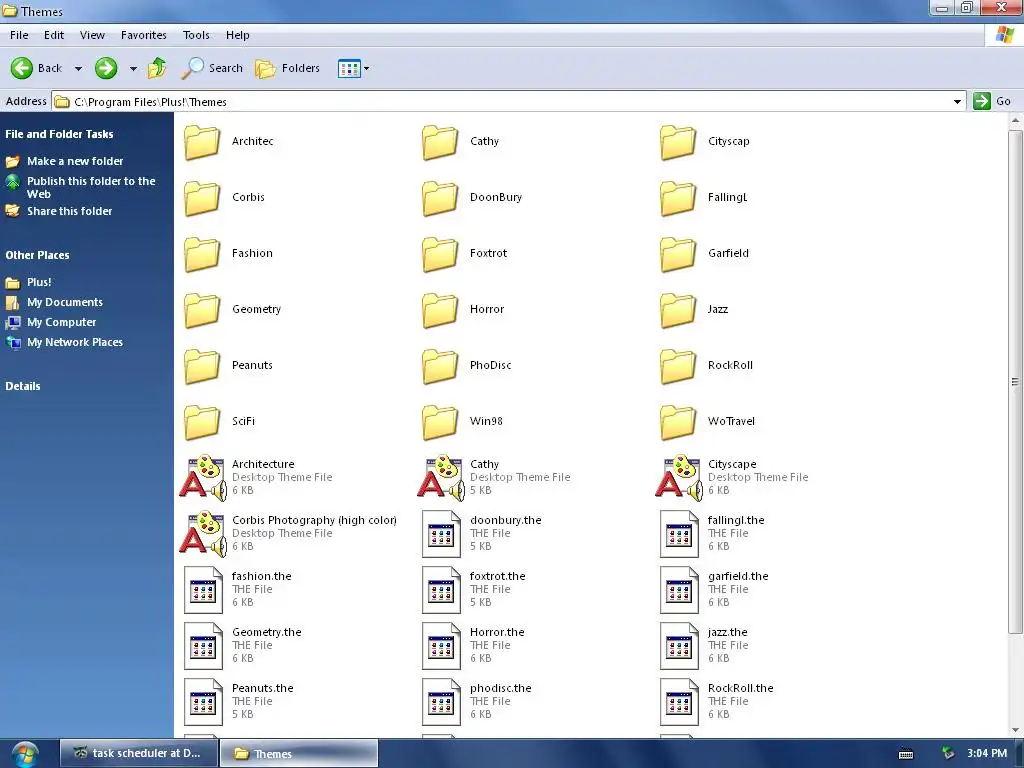Collapse the File and Folder Tasks header
The image size is (1024, 768).
pos(59,134)
